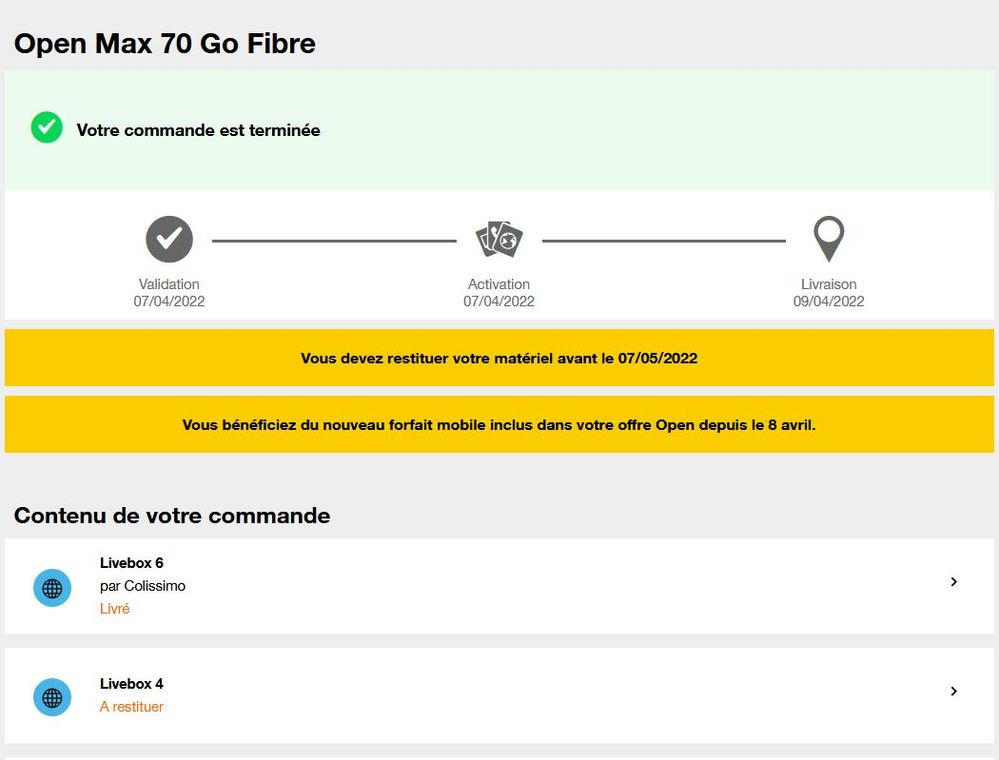Expand Livebox 4 details with chevron
This screenshot has width=999, height=760.
[x=954, y=691]
